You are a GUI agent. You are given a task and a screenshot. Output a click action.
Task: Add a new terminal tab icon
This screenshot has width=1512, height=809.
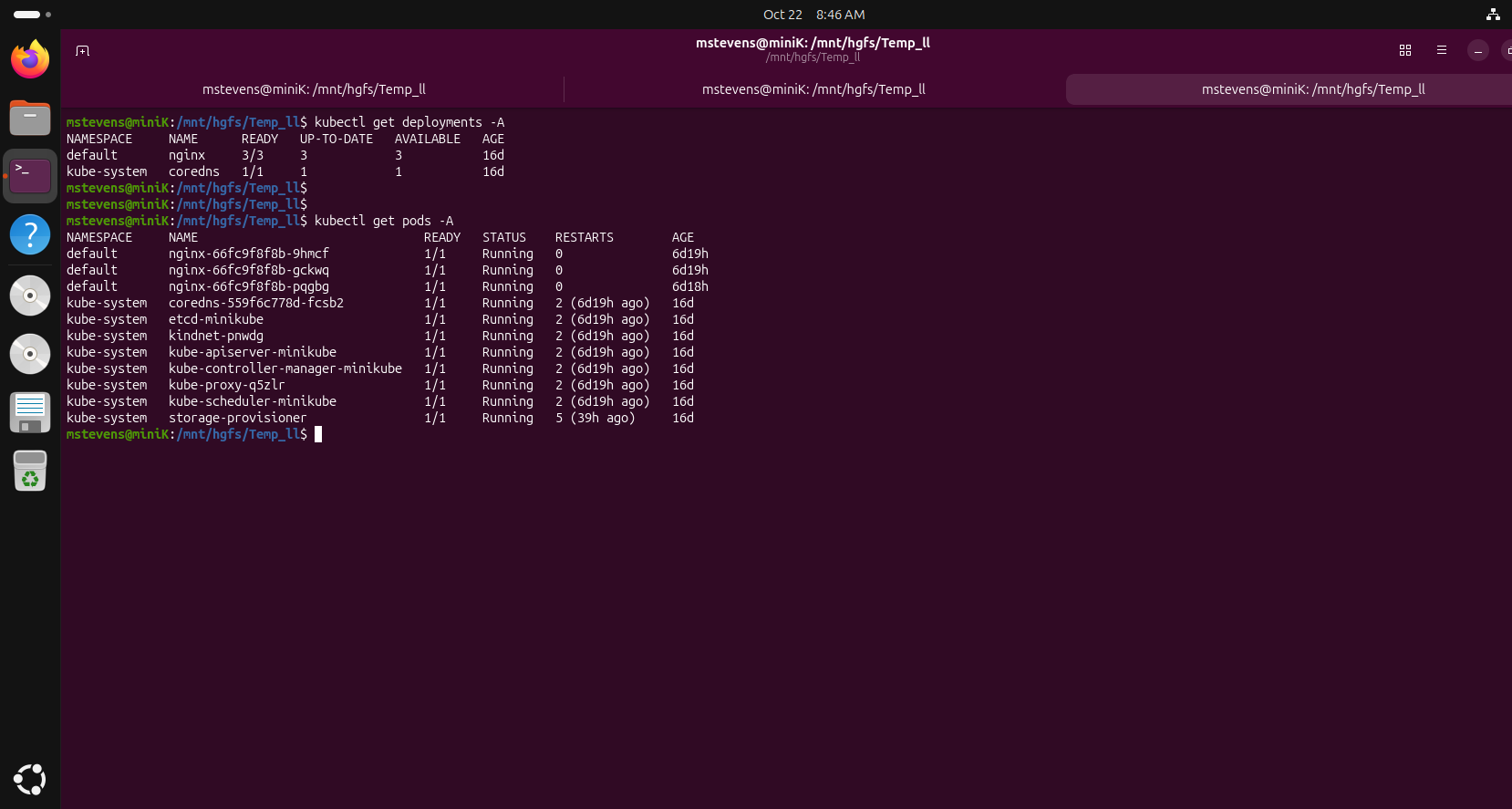[83, 51]
